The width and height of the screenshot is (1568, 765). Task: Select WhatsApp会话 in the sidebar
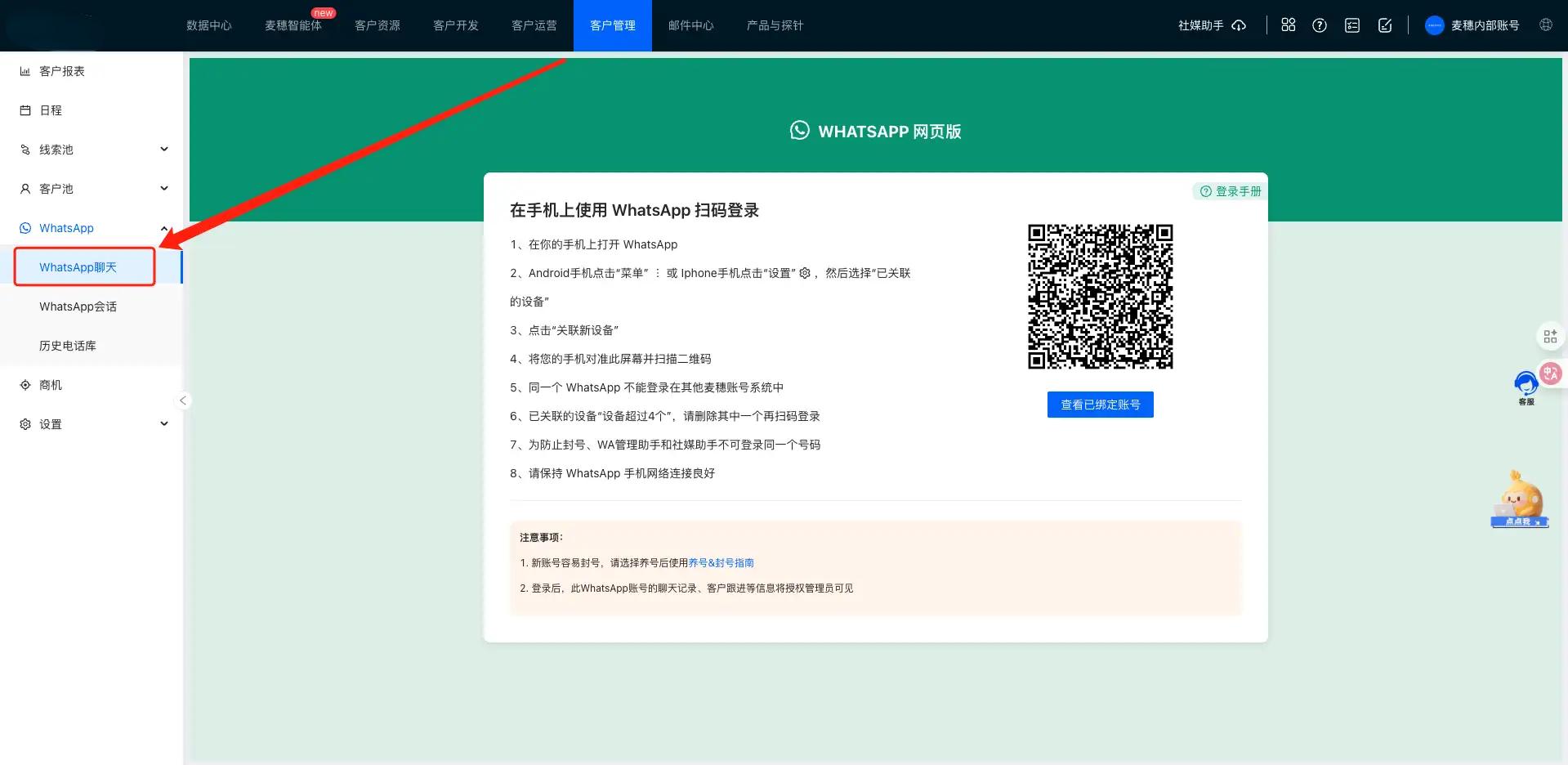coord(78,306)
